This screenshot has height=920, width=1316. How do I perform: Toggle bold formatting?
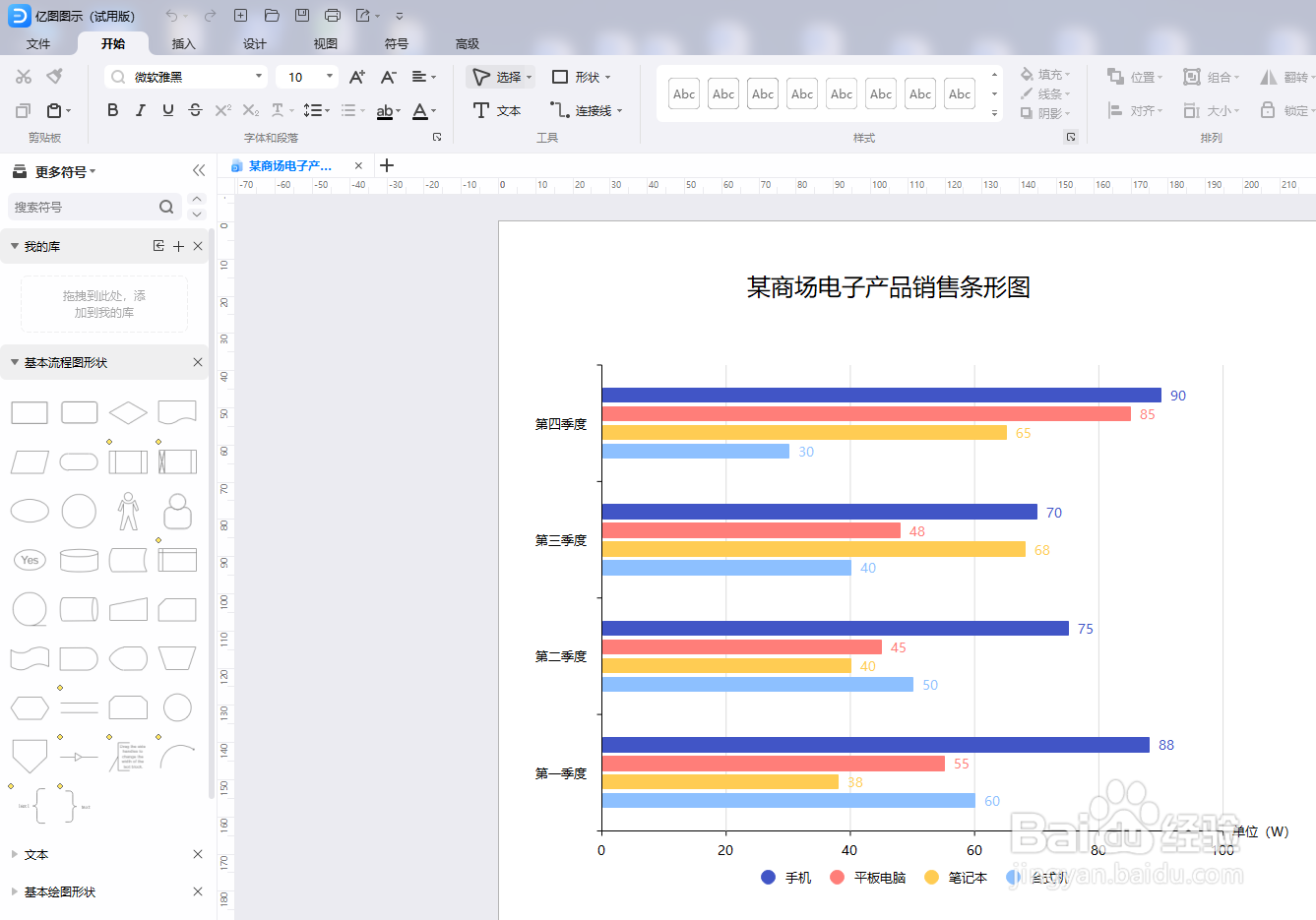click(112, 109)
